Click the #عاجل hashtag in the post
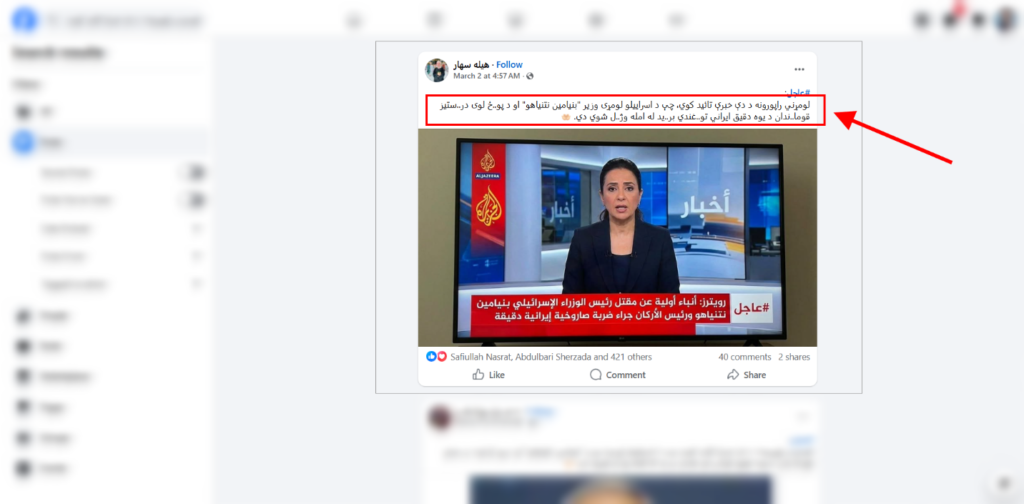The height and width of the screenshot is (504, 1024). [x=797, y=92]
